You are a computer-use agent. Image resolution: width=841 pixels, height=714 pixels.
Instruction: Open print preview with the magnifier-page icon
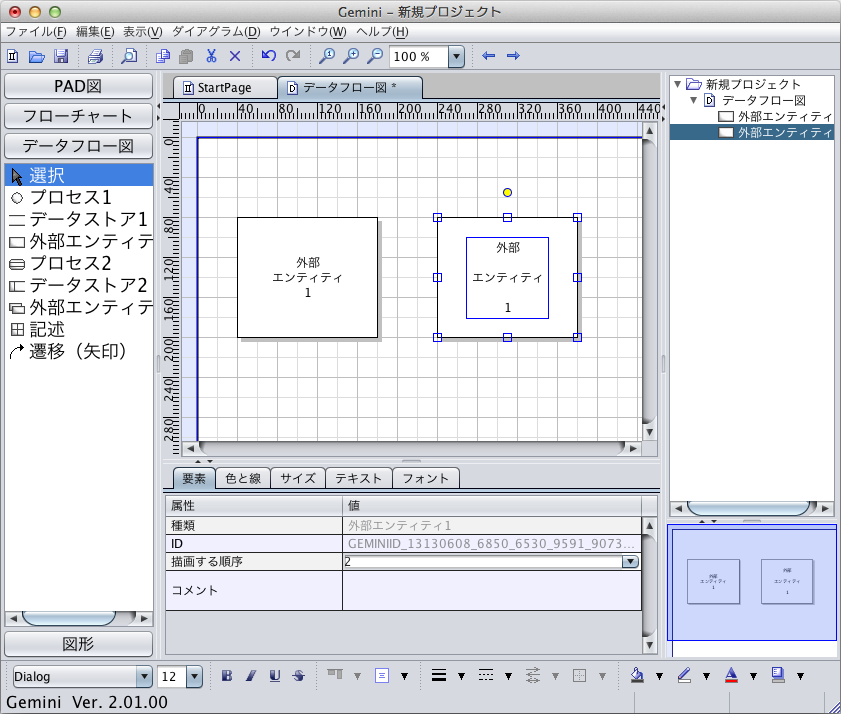click(x=129, y=56)
